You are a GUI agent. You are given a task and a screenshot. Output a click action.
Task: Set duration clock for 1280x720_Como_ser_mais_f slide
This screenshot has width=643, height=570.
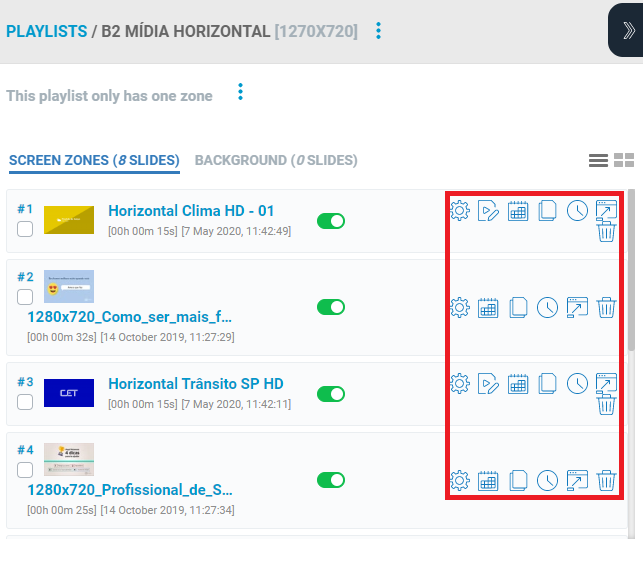coord(547,308)
